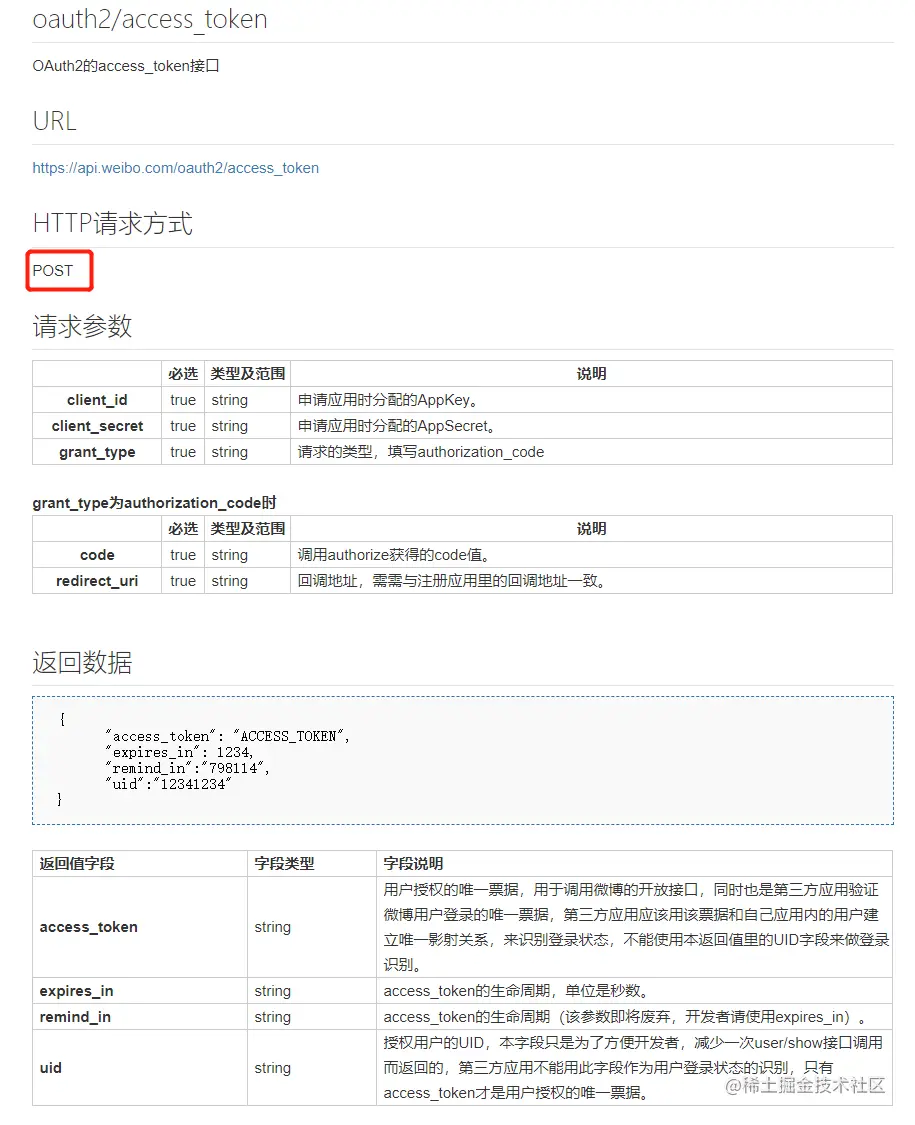Click the OAuth2的access_token接口 description line

click(126, 66)
